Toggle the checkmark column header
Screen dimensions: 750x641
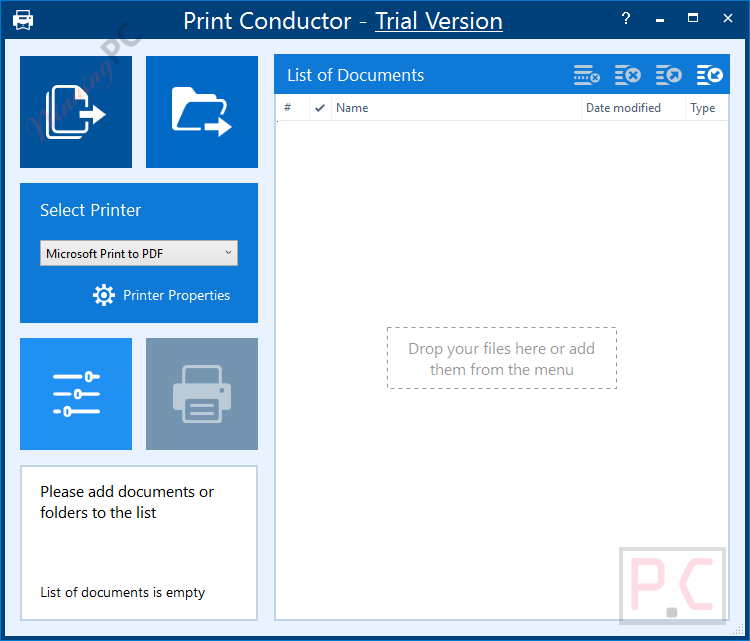[320, 108]
